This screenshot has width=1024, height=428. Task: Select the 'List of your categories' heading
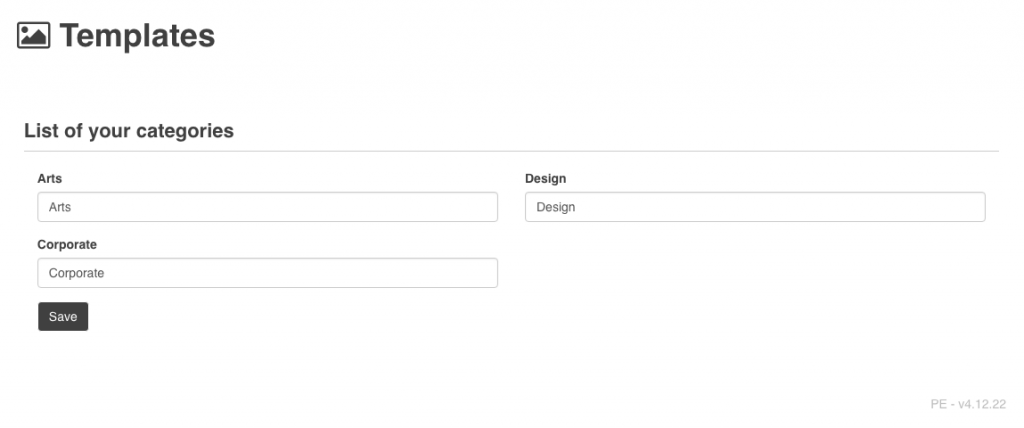click(x=129, y=131)
